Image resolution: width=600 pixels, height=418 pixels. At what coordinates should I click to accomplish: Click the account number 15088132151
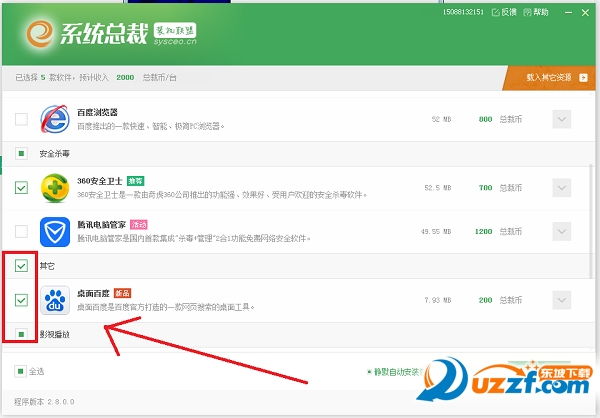pyautogui.click(x=463, y=12)
